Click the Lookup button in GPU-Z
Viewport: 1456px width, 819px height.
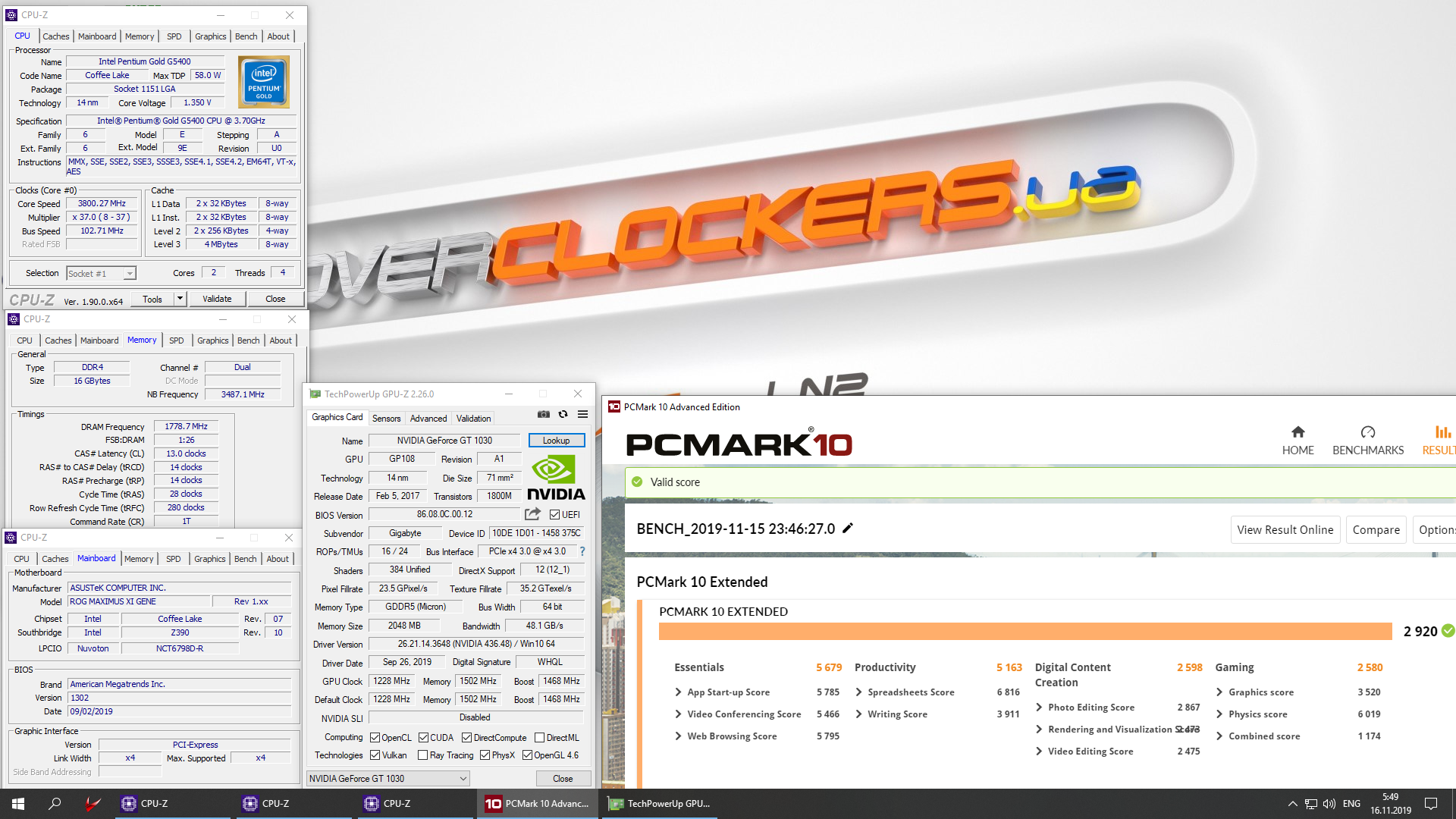556,441
